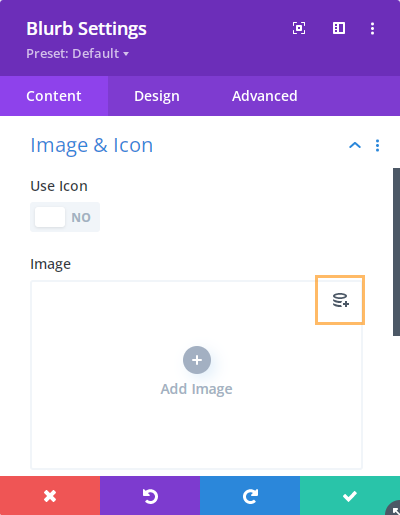Snap the modal using the sidebar layout icon
The height and width of the screenshot is (515, 400).
click(x=339, y=28)
